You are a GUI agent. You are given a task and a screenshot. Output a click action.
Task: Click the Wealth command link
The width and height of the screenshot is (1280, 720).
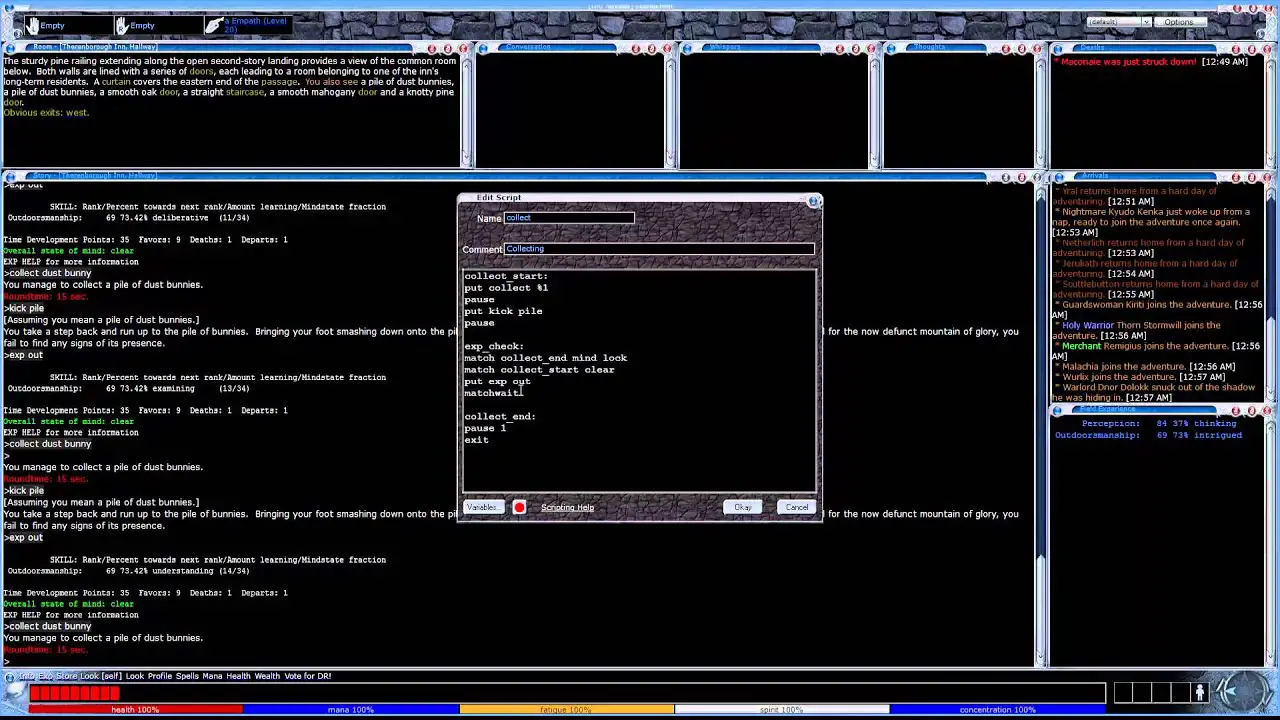point(267,677)
